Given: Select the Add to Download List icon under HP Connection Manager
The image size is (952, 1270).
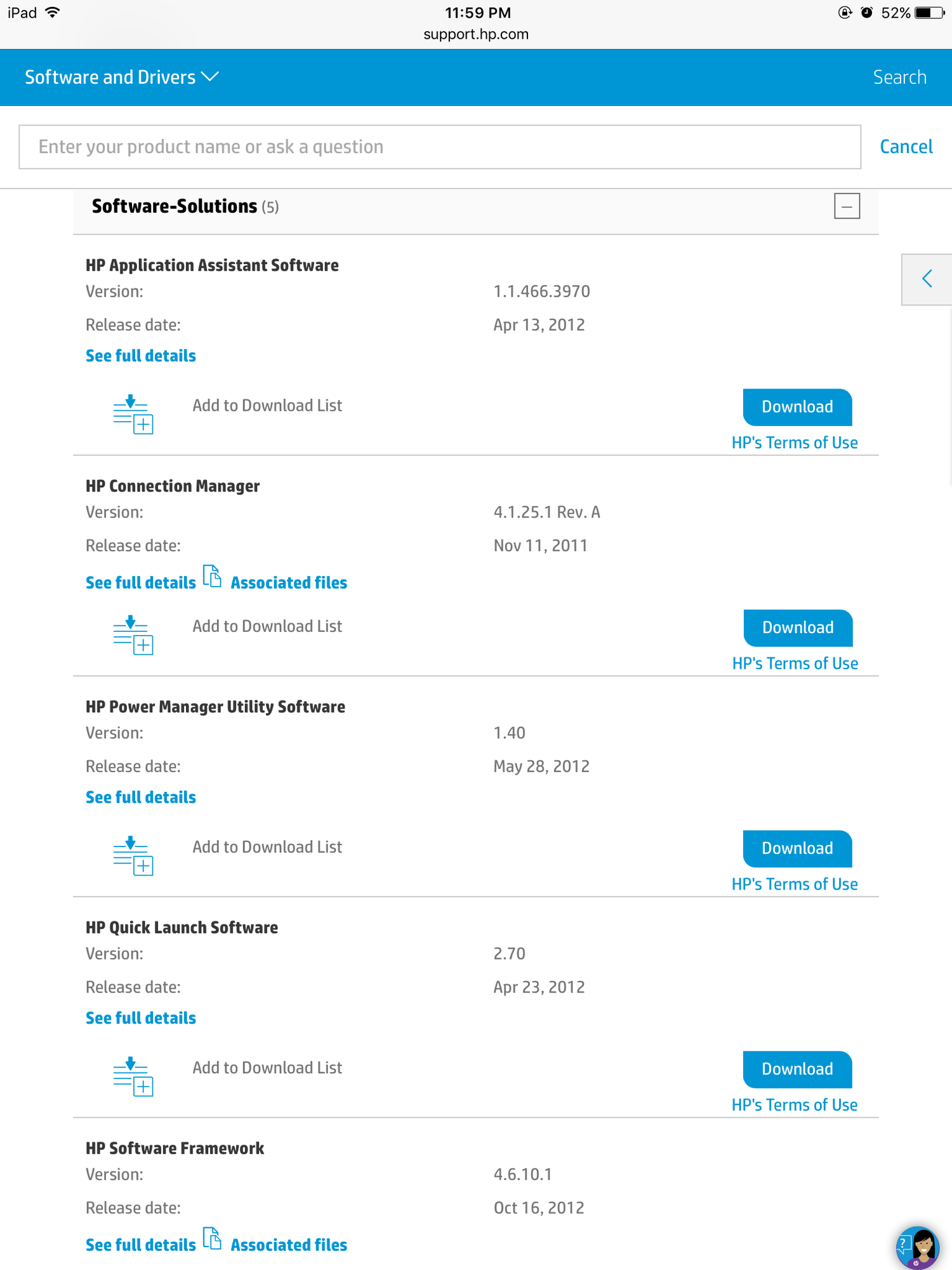Looking at the screenshot, I should pyautogui.click(x=132, y=636).
